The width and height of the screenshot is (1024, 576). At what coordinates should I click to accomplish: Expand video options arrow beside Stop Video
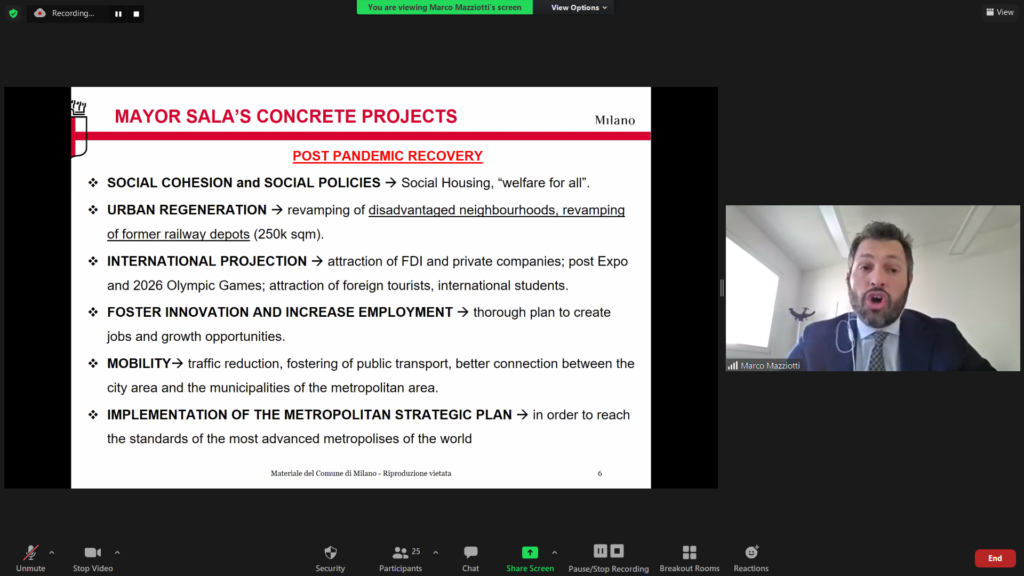point(117,552)
